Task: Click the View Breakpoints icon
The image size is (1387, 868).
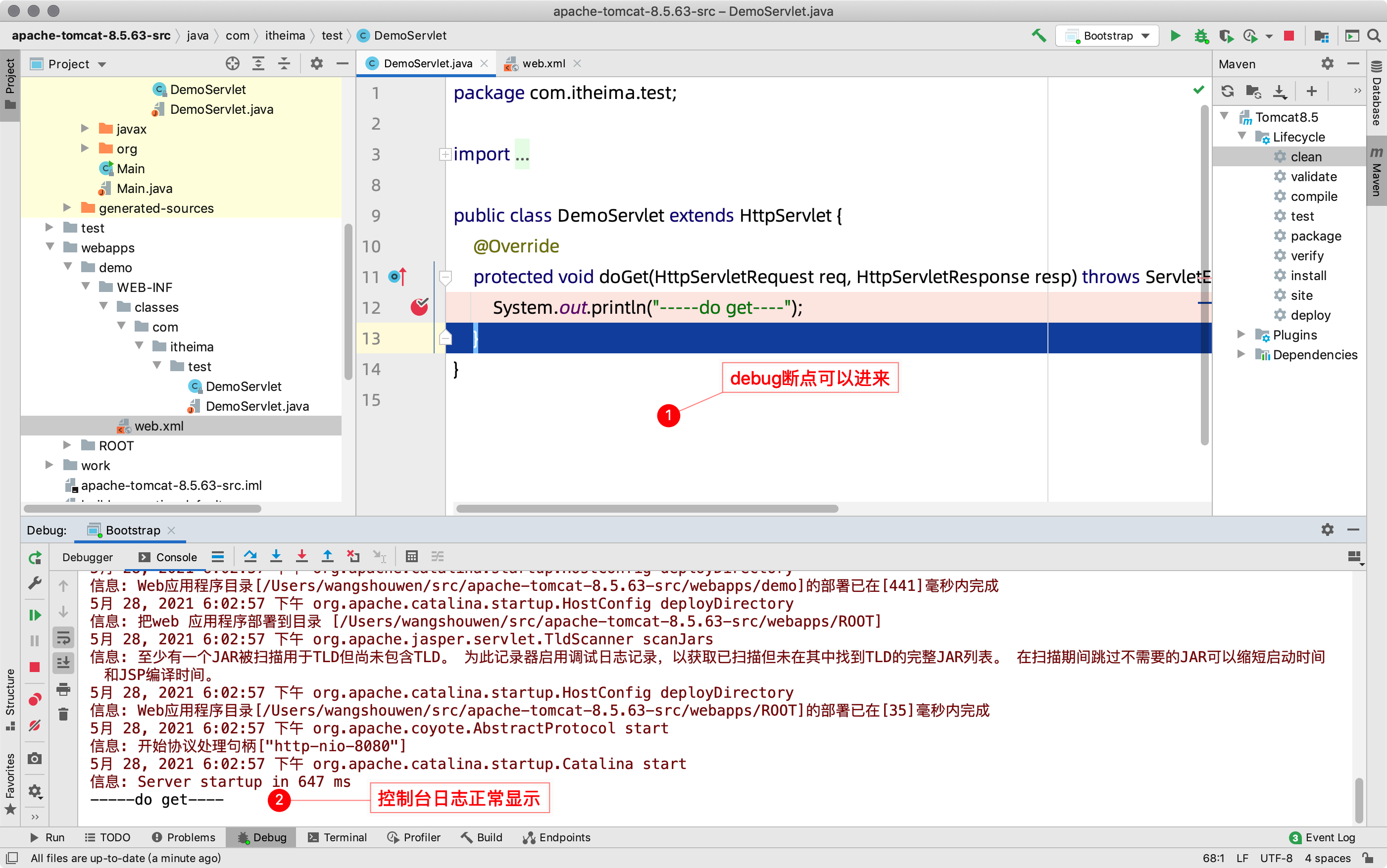Action: pyautogui.click(x=35, y=699)
